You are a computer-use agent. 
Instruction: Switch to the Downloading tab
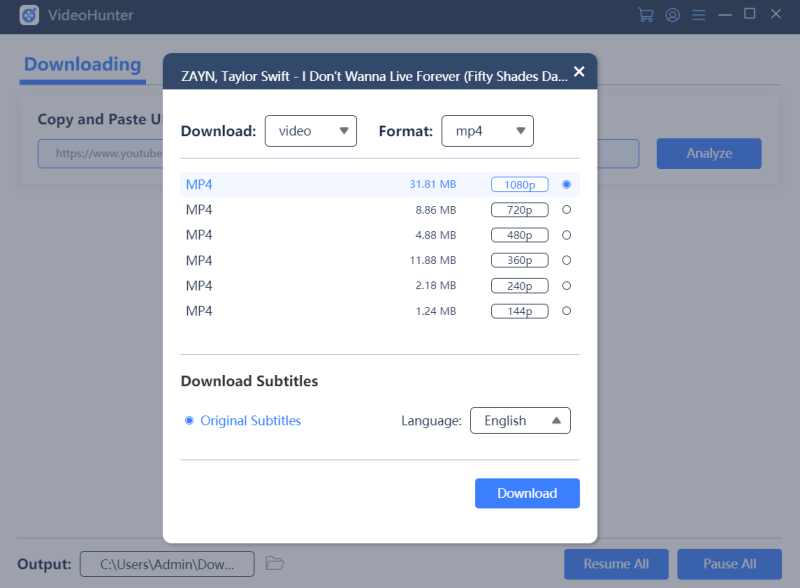tap(82, 65)
